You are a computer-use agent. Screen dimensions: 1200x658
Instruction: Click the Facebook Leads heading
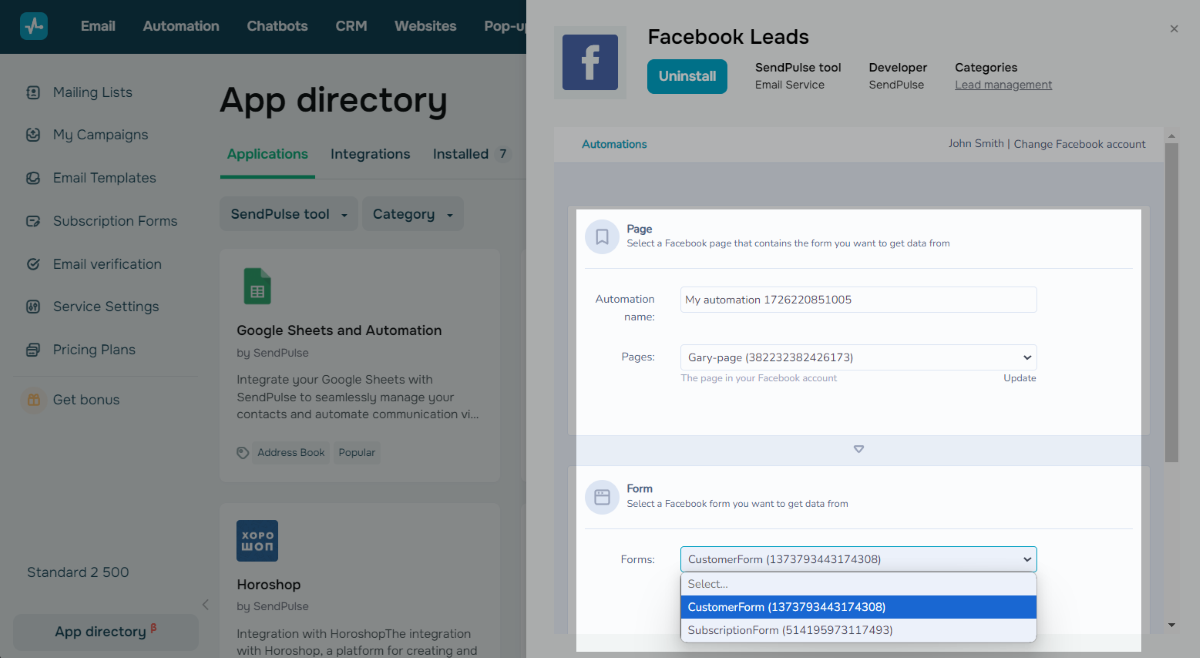pos(728,37)
